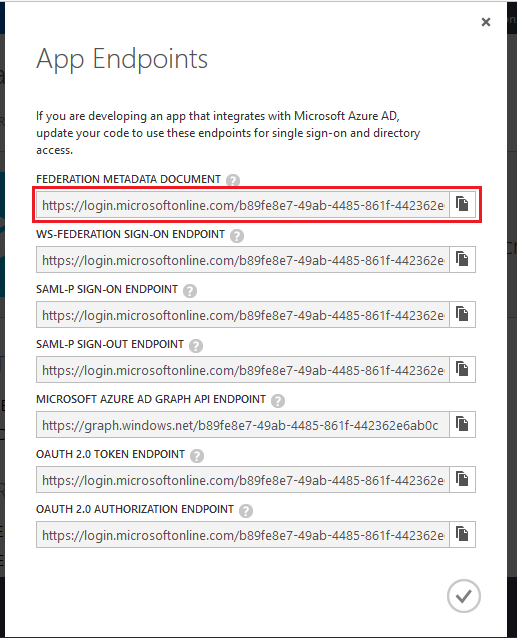Click the SAML-P SIGN-OUT ENDPOINT label
This screenshot has width=518, height=638.
coord(110,344)
